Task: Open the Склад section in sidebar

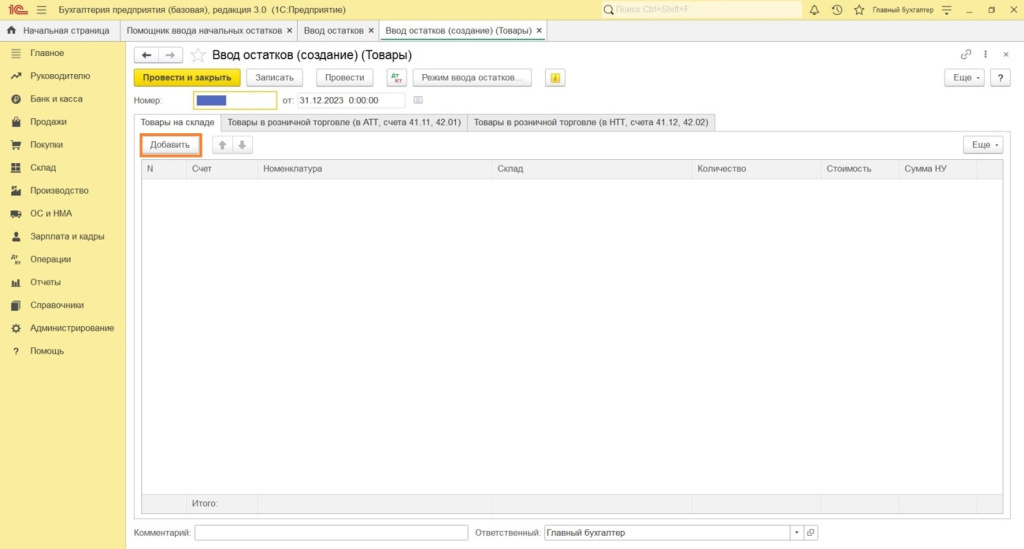Action: [43, 168]
